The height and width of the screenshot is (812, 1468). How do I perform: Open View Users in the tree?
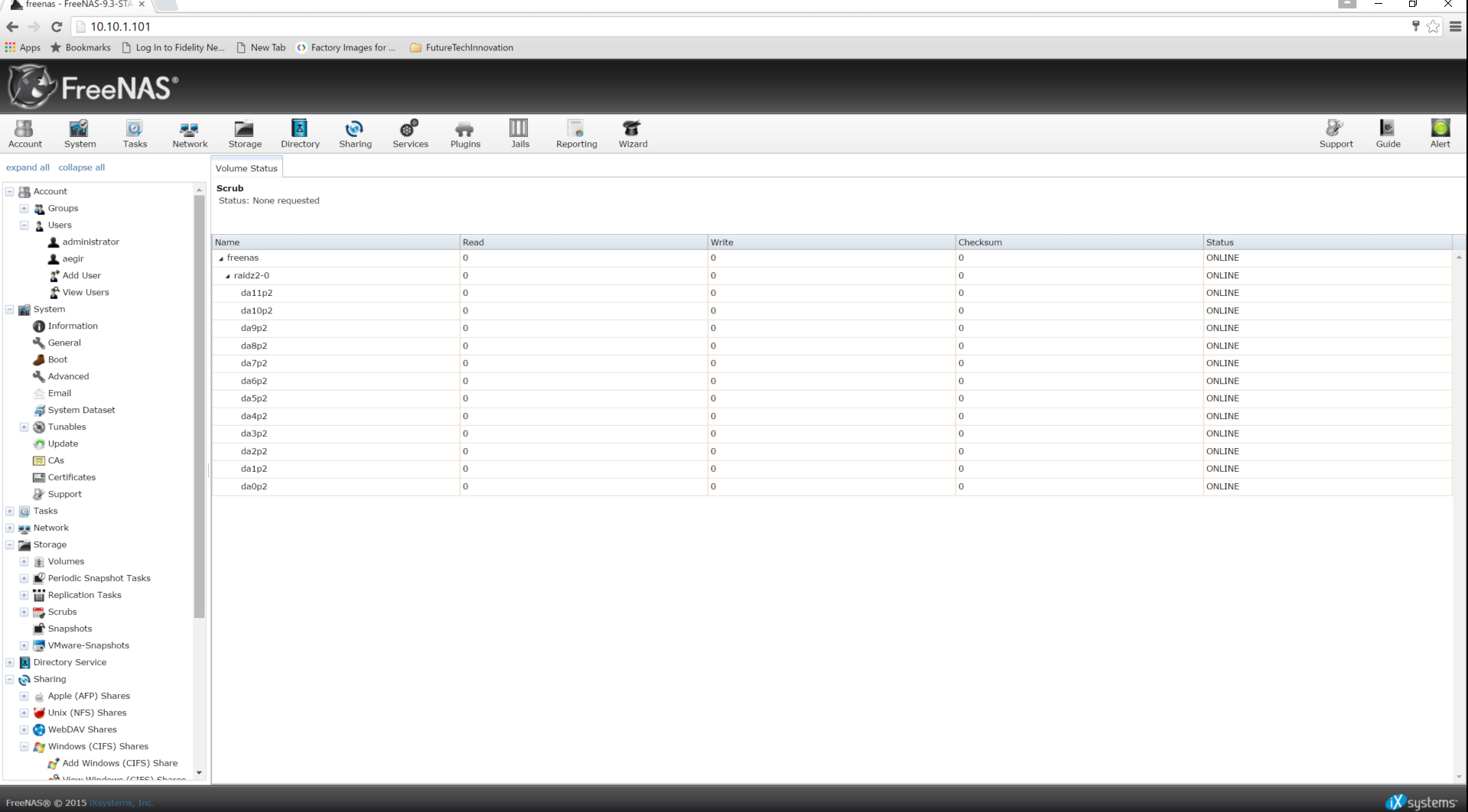tap(78, 292)
